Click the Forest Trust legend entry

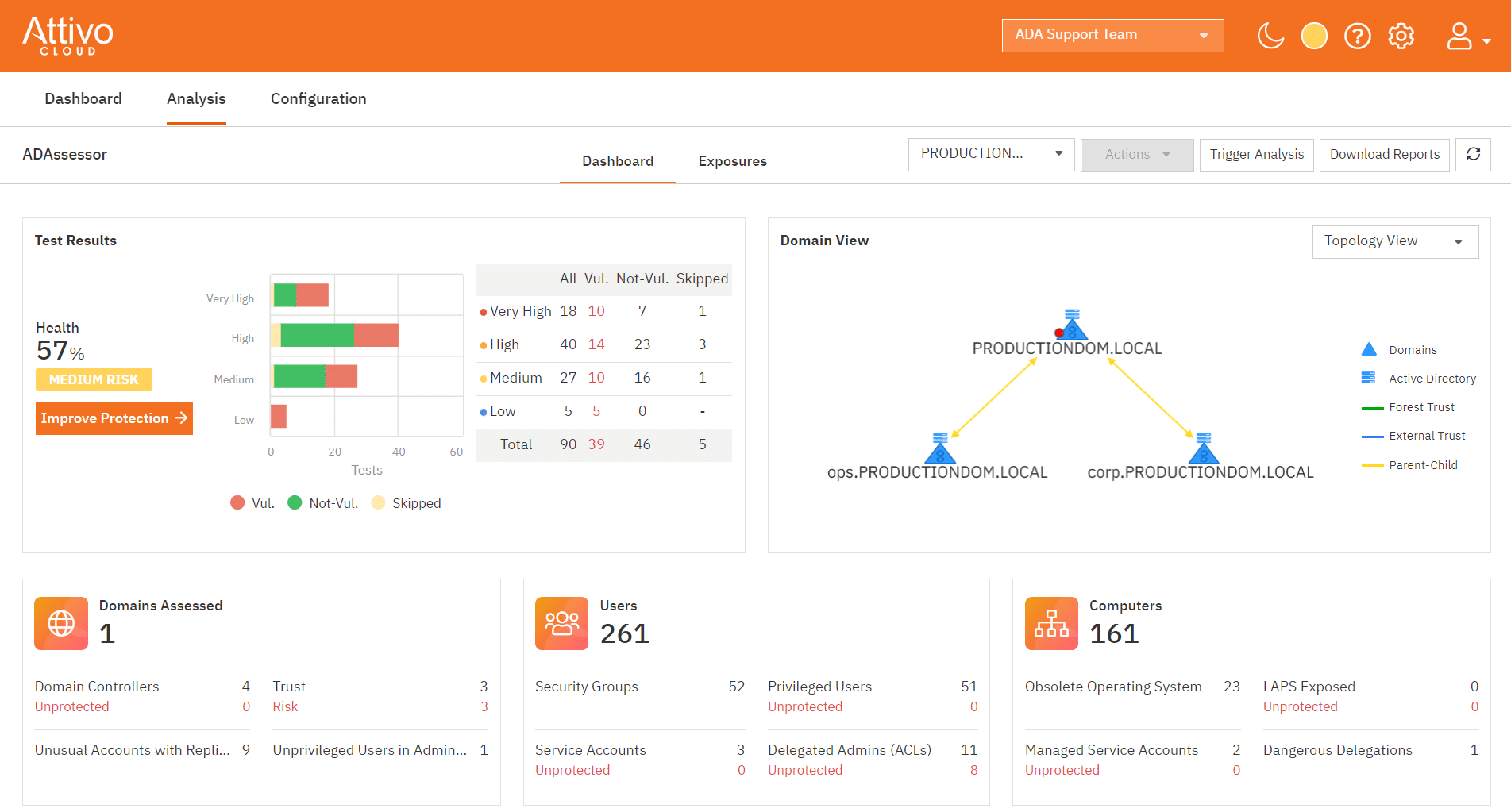[x=1408, y=407]
